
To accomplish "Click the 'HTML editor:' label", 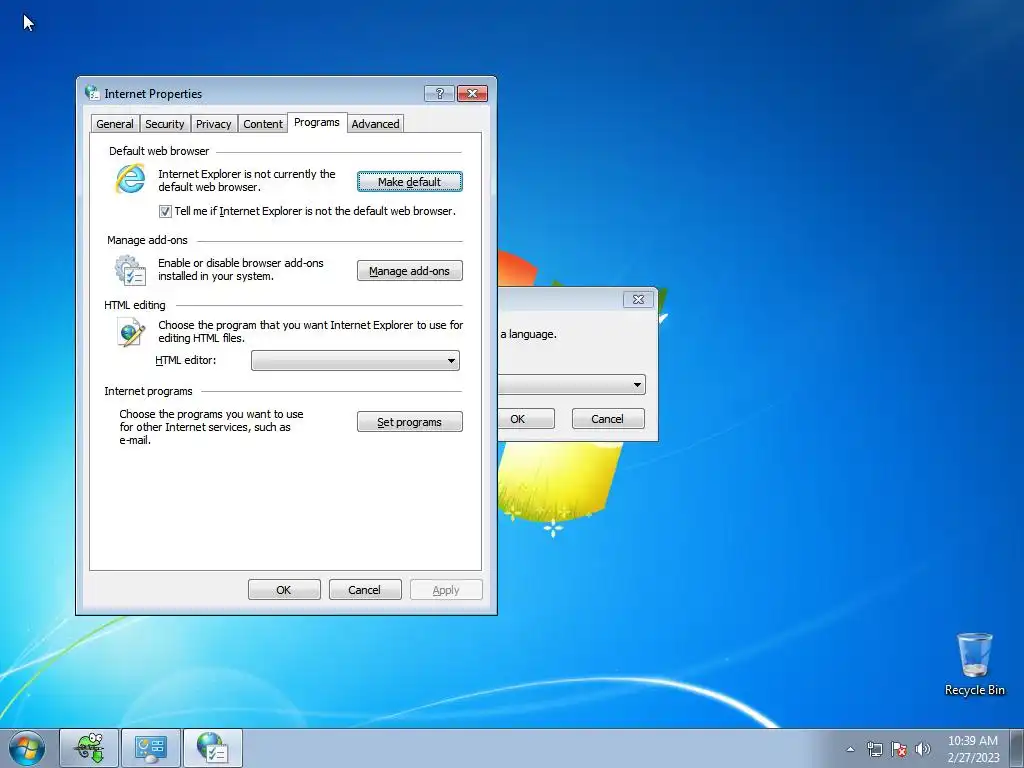I will point(185,360).
